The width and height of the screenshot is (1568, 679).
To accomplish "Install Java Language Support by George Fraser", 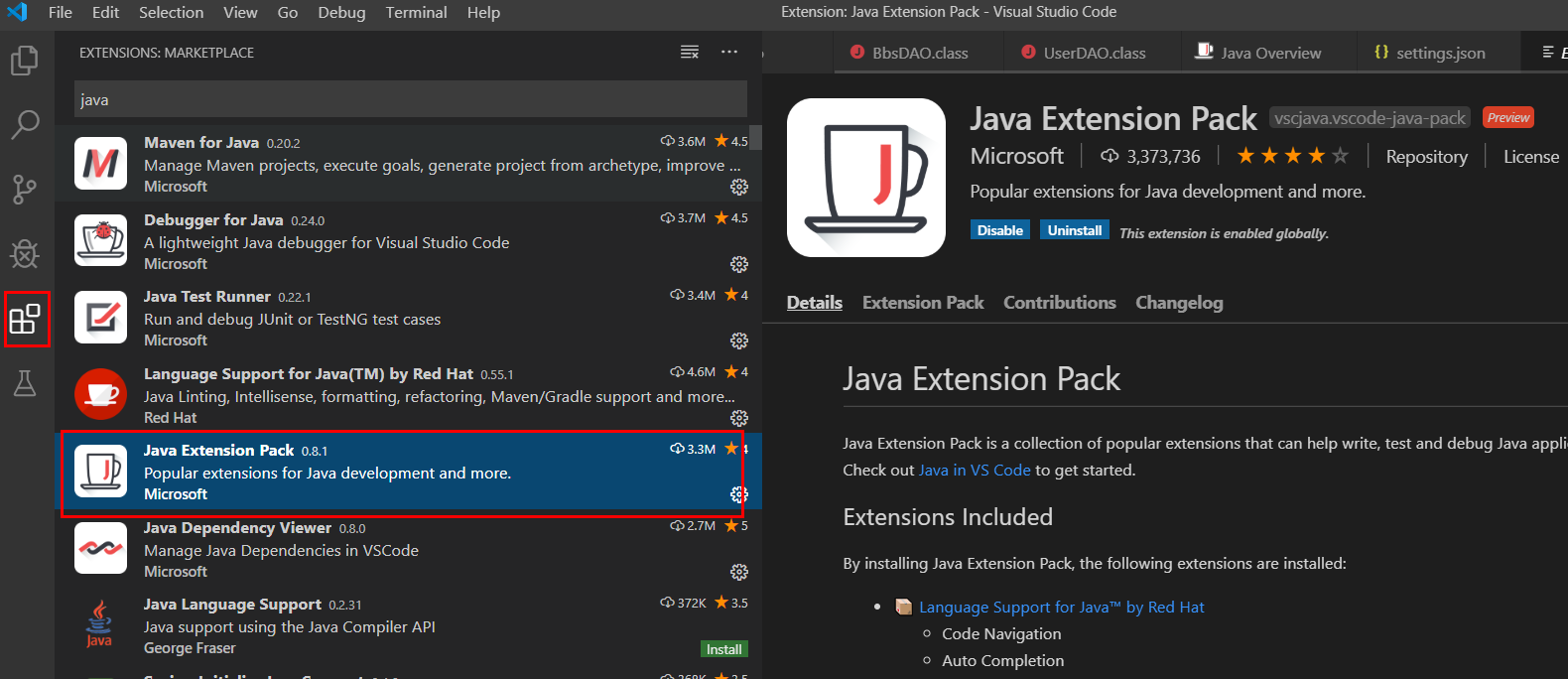I will (x=723, y=649).
